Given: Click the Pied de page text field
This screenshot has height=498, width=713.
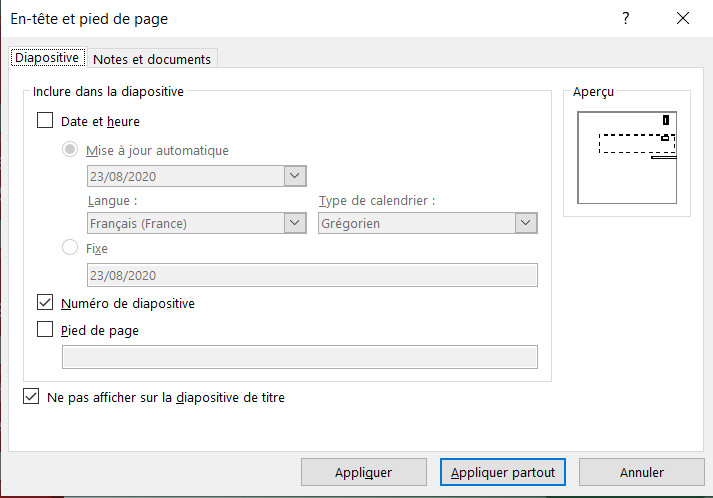Looking at the screenshot, I should pyautogui.click(x=300, y=357).
